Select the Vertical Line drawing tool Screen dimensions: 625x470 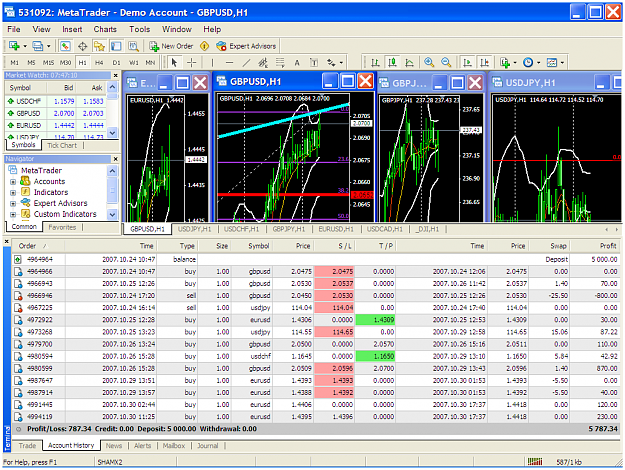click(212, 62)
